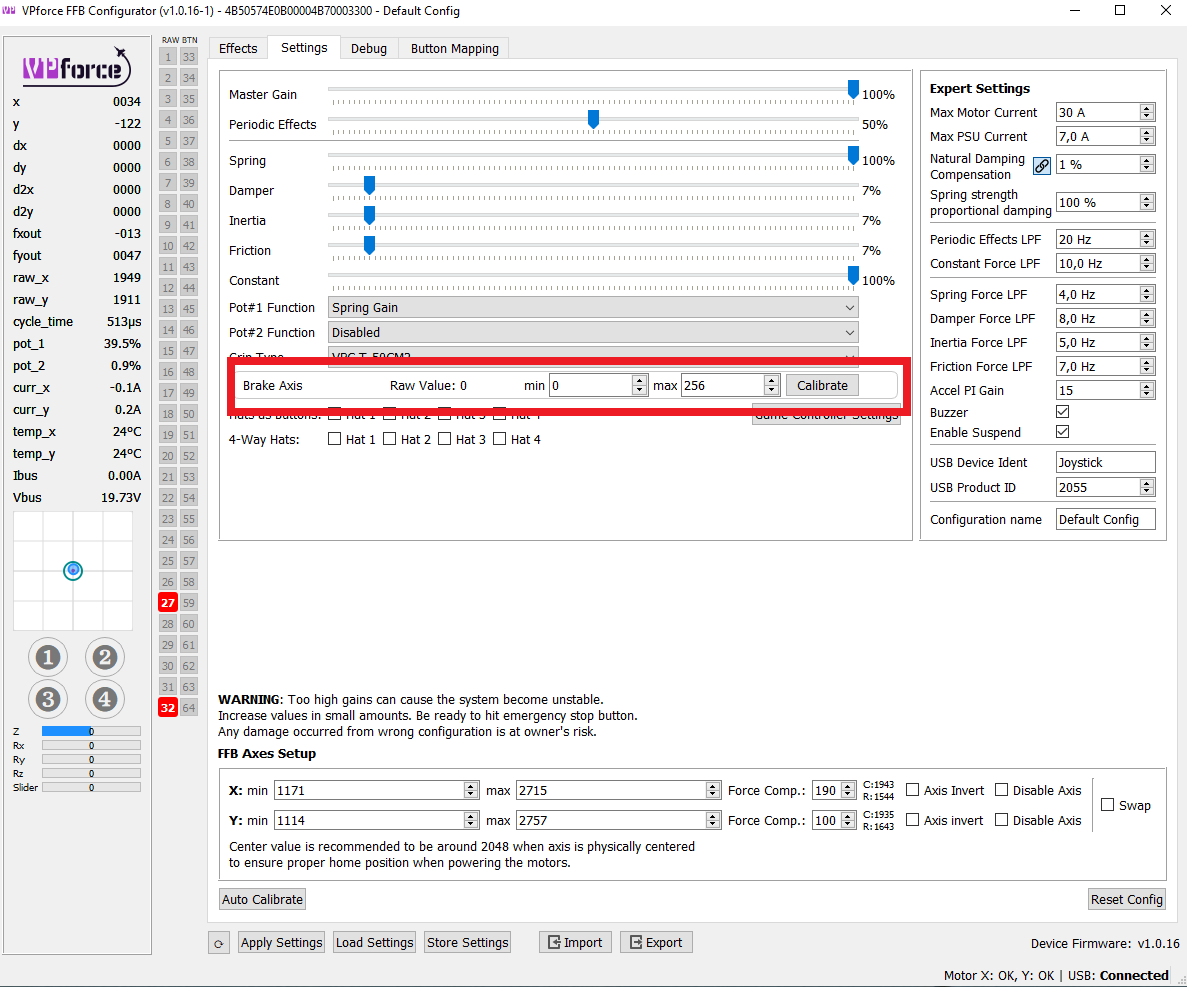
Task: Click round button indicator 2
Action: point(104,657)
